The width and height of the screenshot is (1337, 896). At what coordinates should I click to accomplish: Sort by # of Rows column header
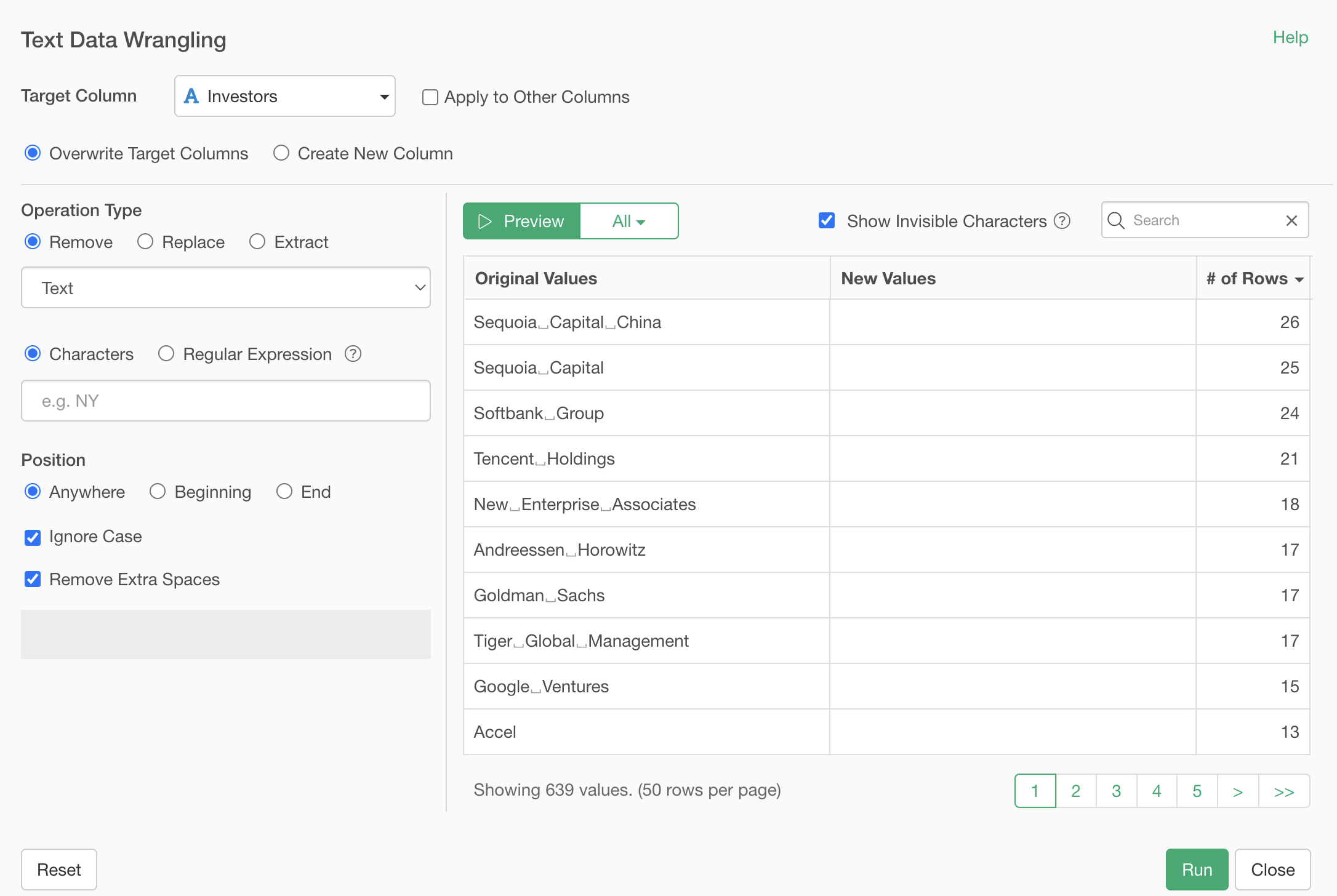tap(1255, 278)
